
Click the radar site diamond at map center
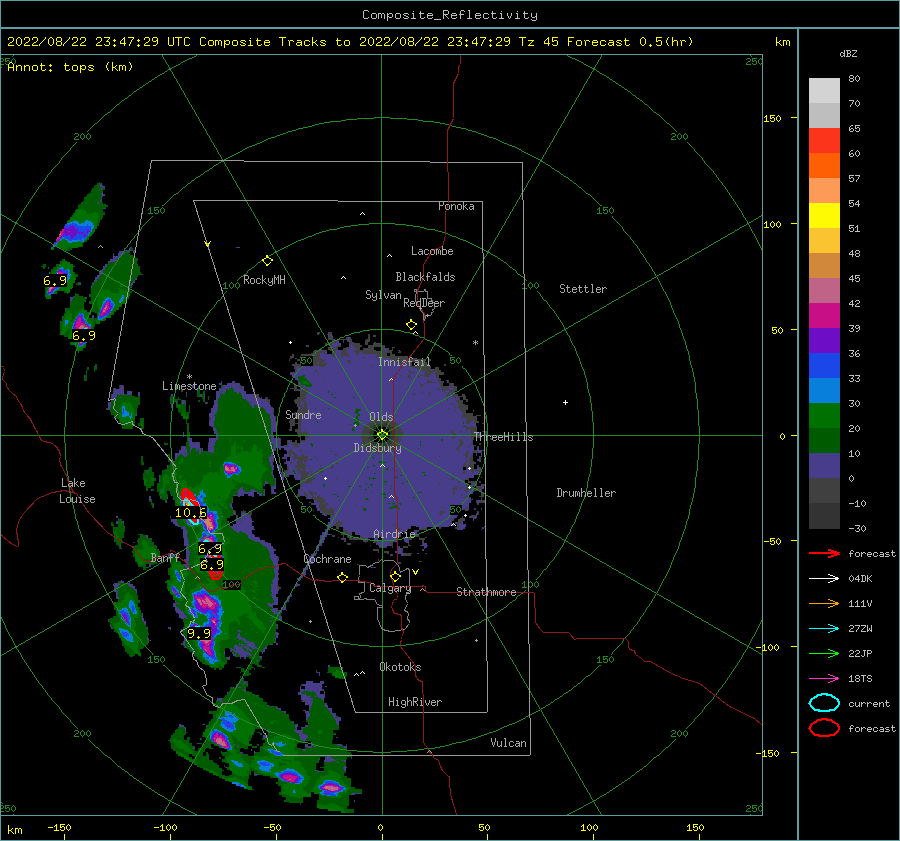[x=382, y=435]
